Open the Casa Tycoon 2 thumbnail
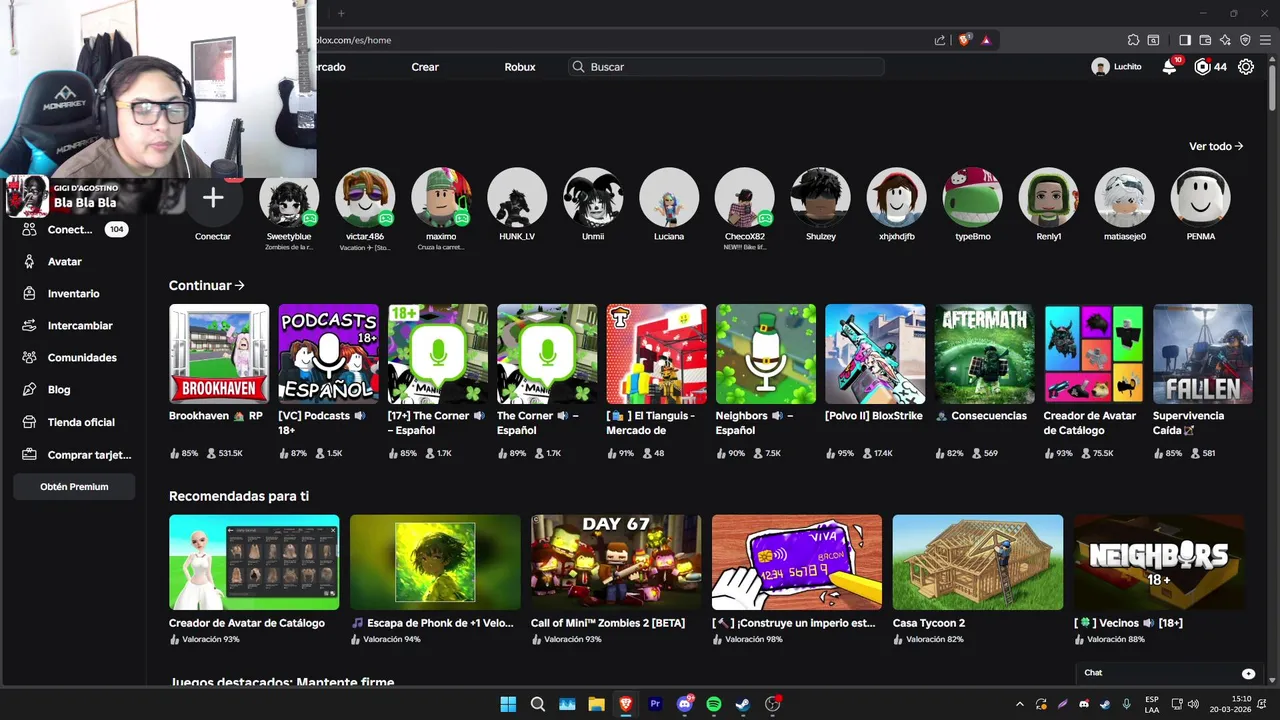 click(x=978, y=562)
